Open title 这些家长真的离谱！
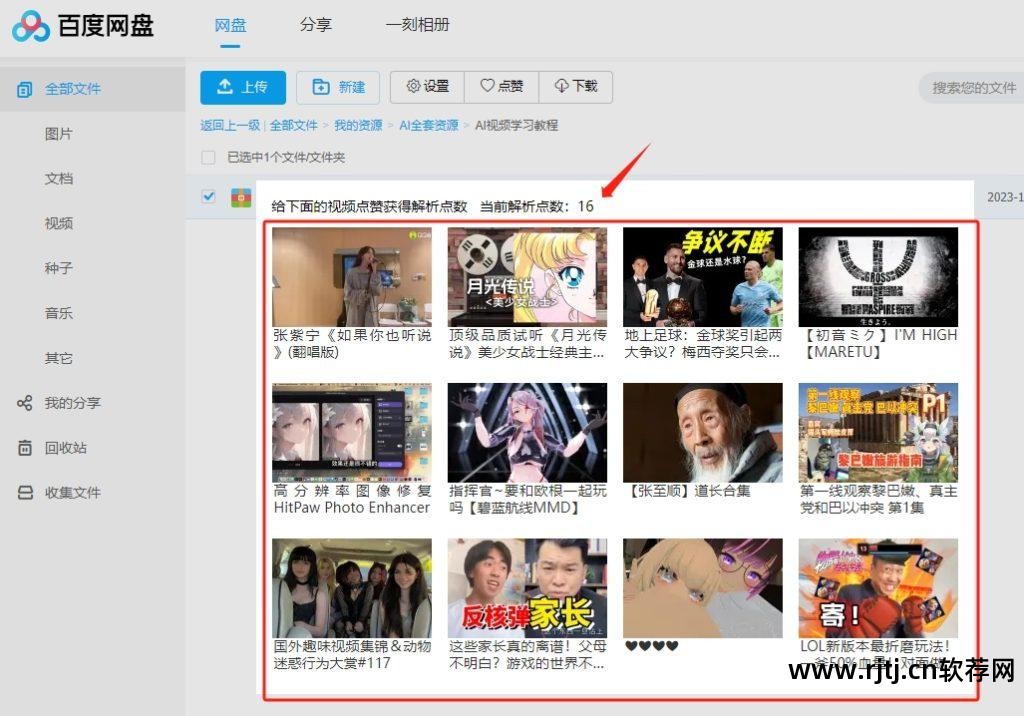1024x716 pixels. (x=527, y=655)
